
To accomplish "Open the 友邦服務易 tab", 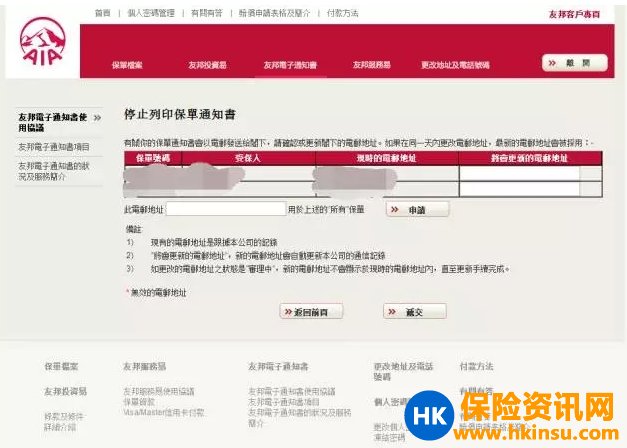I will [371, 65].
